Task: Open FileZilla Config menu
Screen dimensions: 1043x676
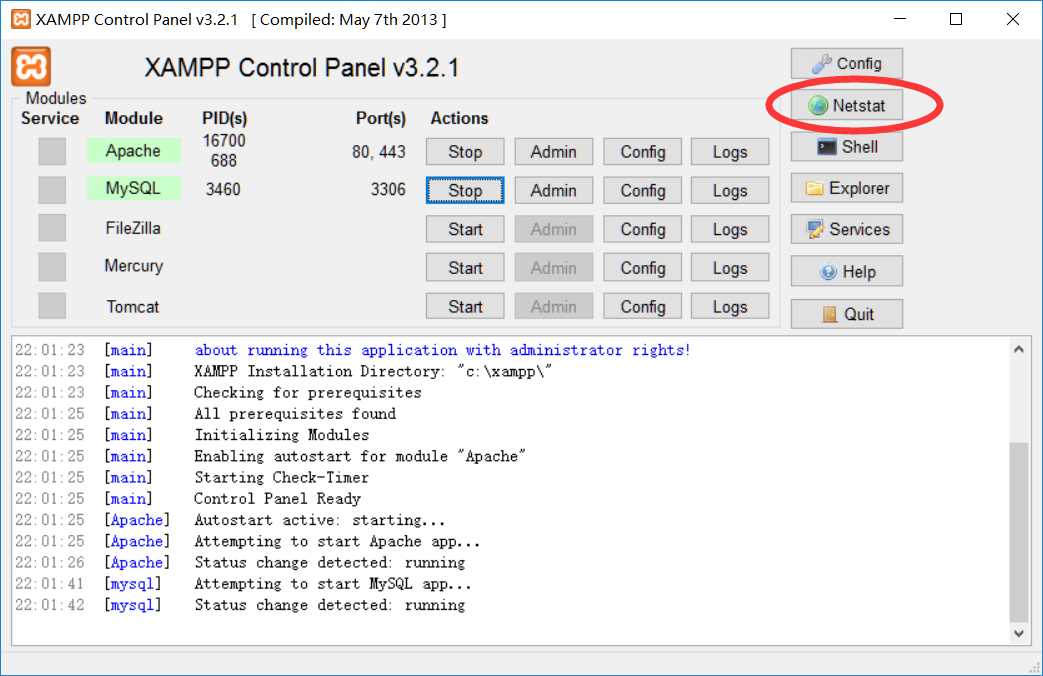Action: click(x=643, y=229)
